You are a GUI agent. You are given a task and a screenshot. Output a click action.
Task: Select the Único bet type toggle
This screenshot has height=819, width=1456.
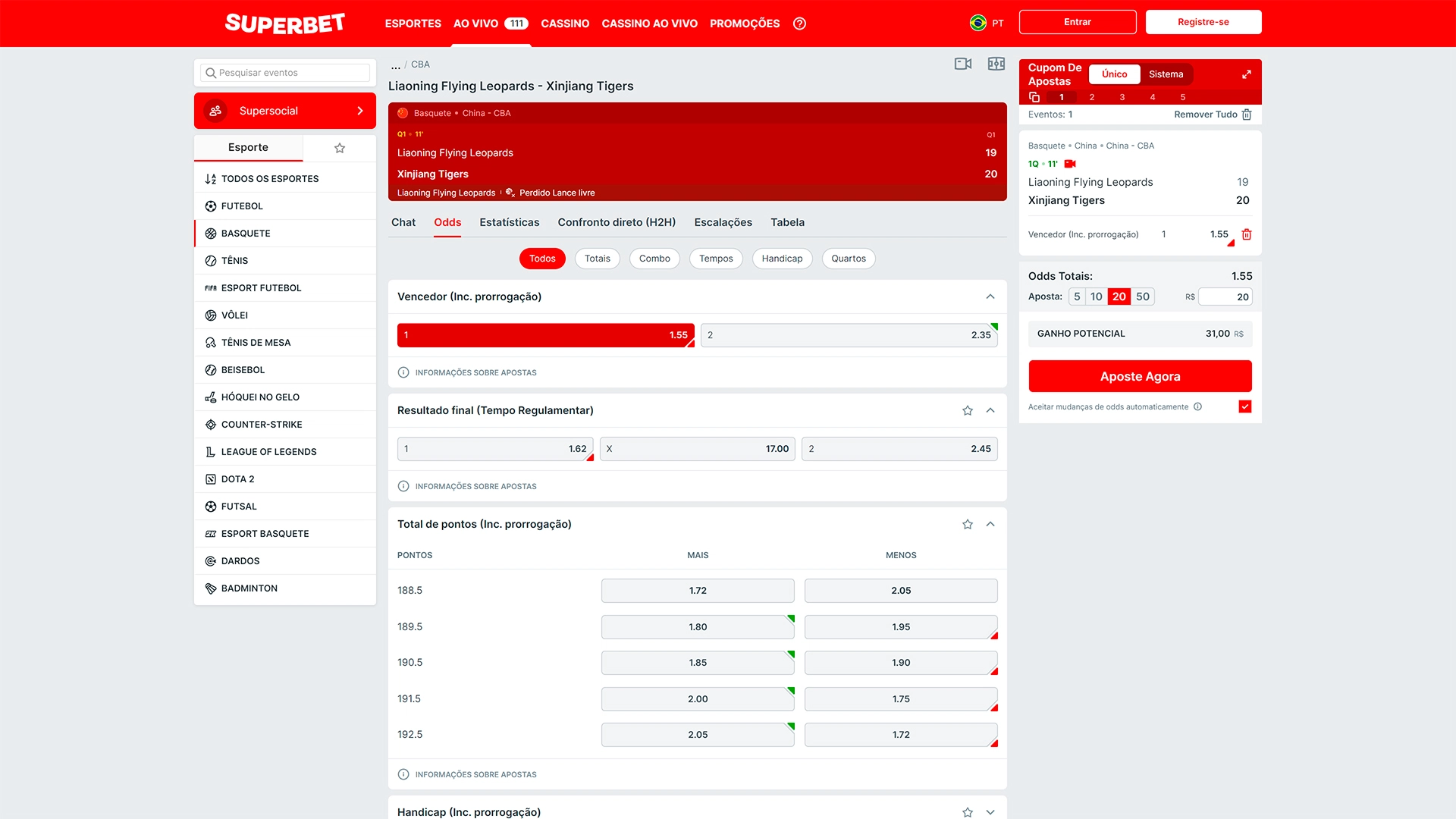pos(1114,74)
